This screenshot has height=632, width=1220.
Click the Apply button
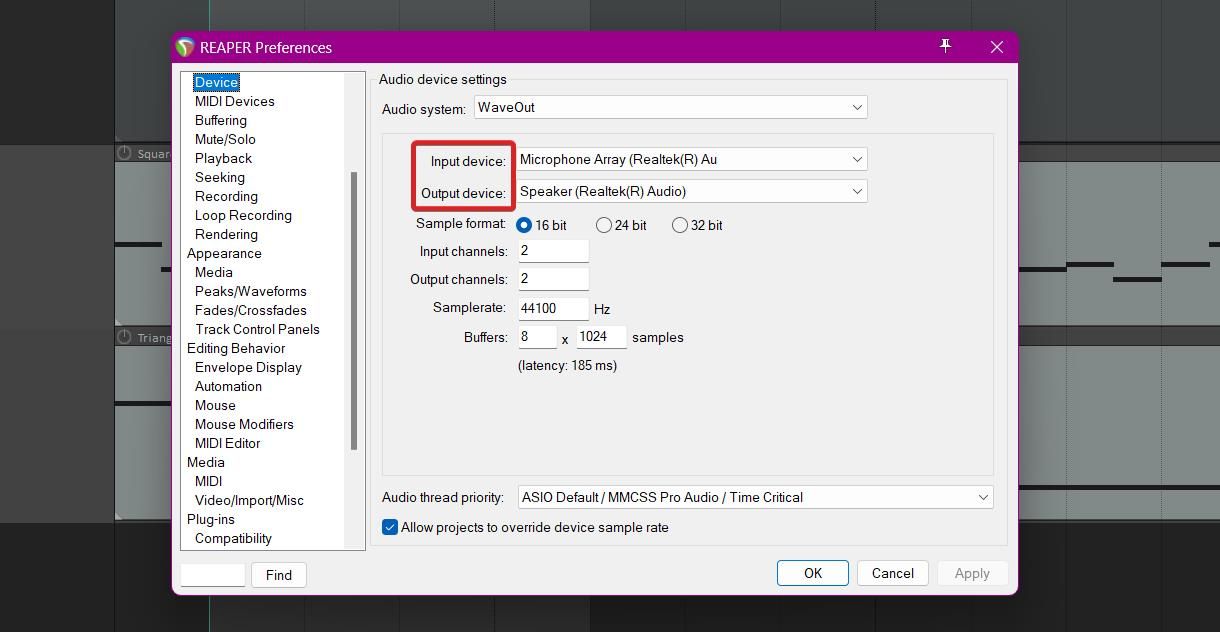(x=971, y=573)
